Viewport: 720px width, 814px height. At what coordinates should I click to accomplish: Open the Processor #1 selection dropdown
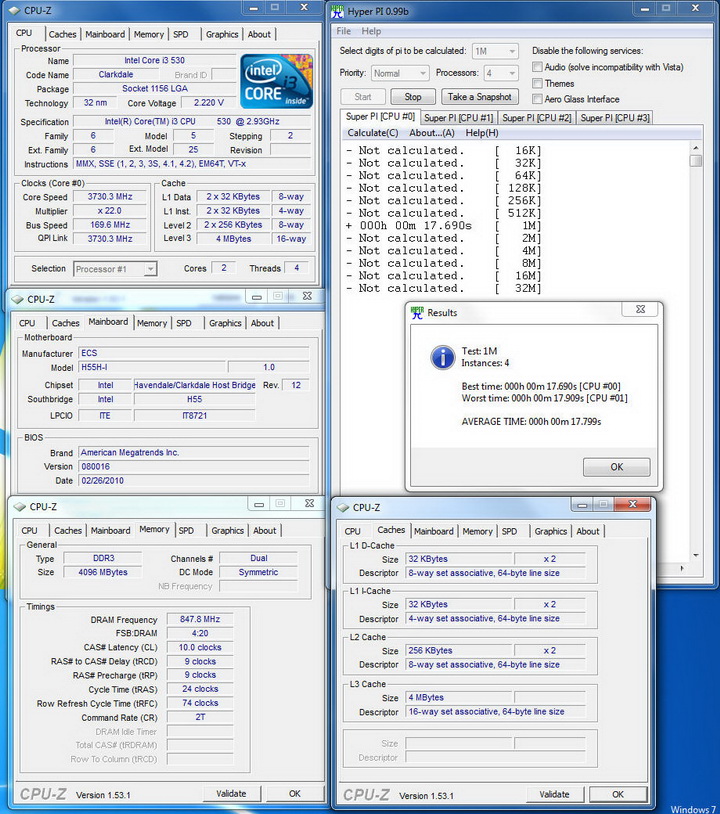click(115, 269)
